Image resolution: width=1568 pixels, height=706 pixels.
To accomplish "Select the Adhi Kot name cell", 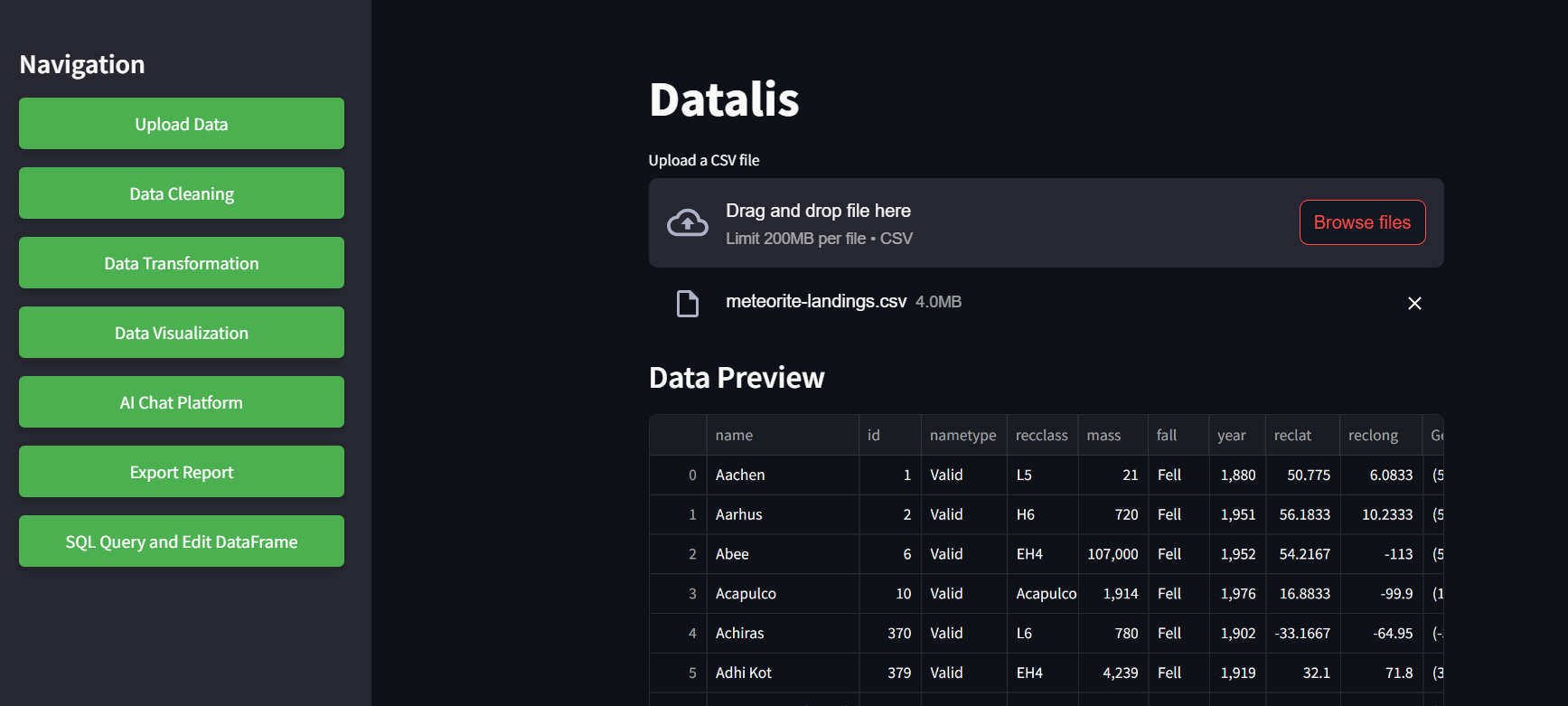I will (783, 673).
